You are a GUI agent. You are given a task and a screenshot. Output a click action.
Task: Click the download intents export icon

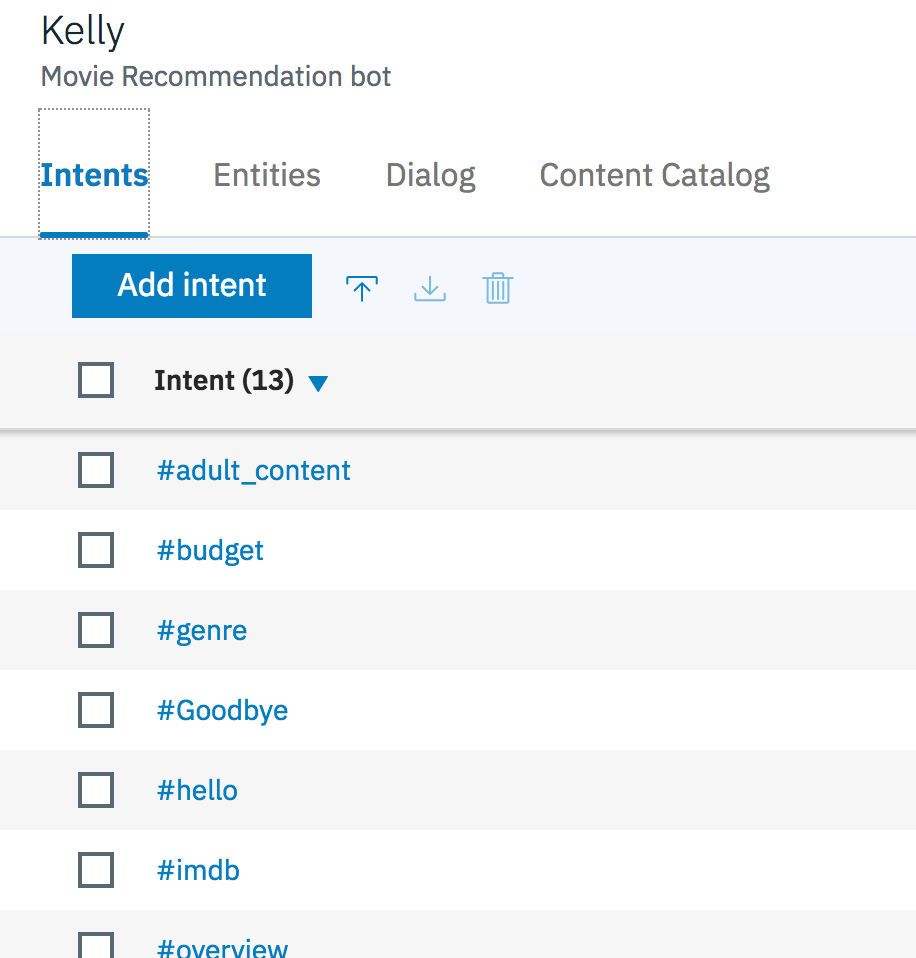(x=429, y=288)
